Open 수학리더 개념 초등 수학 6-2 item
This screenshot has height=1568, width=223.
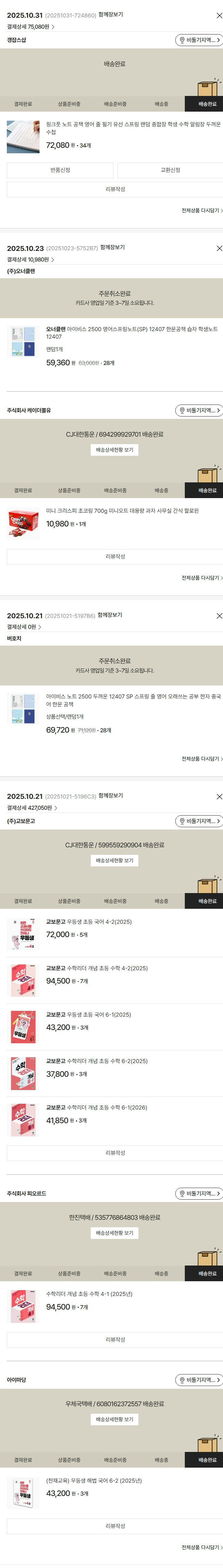click(97, 1061)
